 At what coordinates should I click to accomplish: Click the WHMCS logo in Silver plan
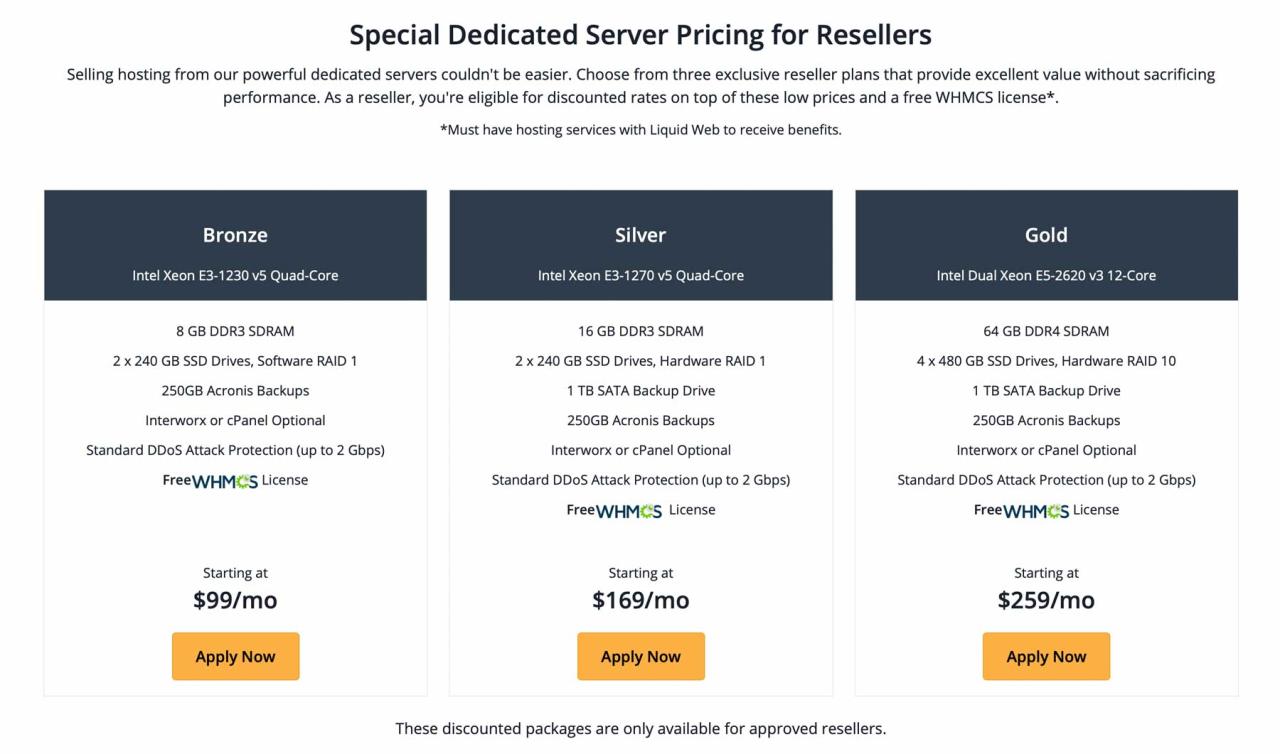[x=629, y=511]
